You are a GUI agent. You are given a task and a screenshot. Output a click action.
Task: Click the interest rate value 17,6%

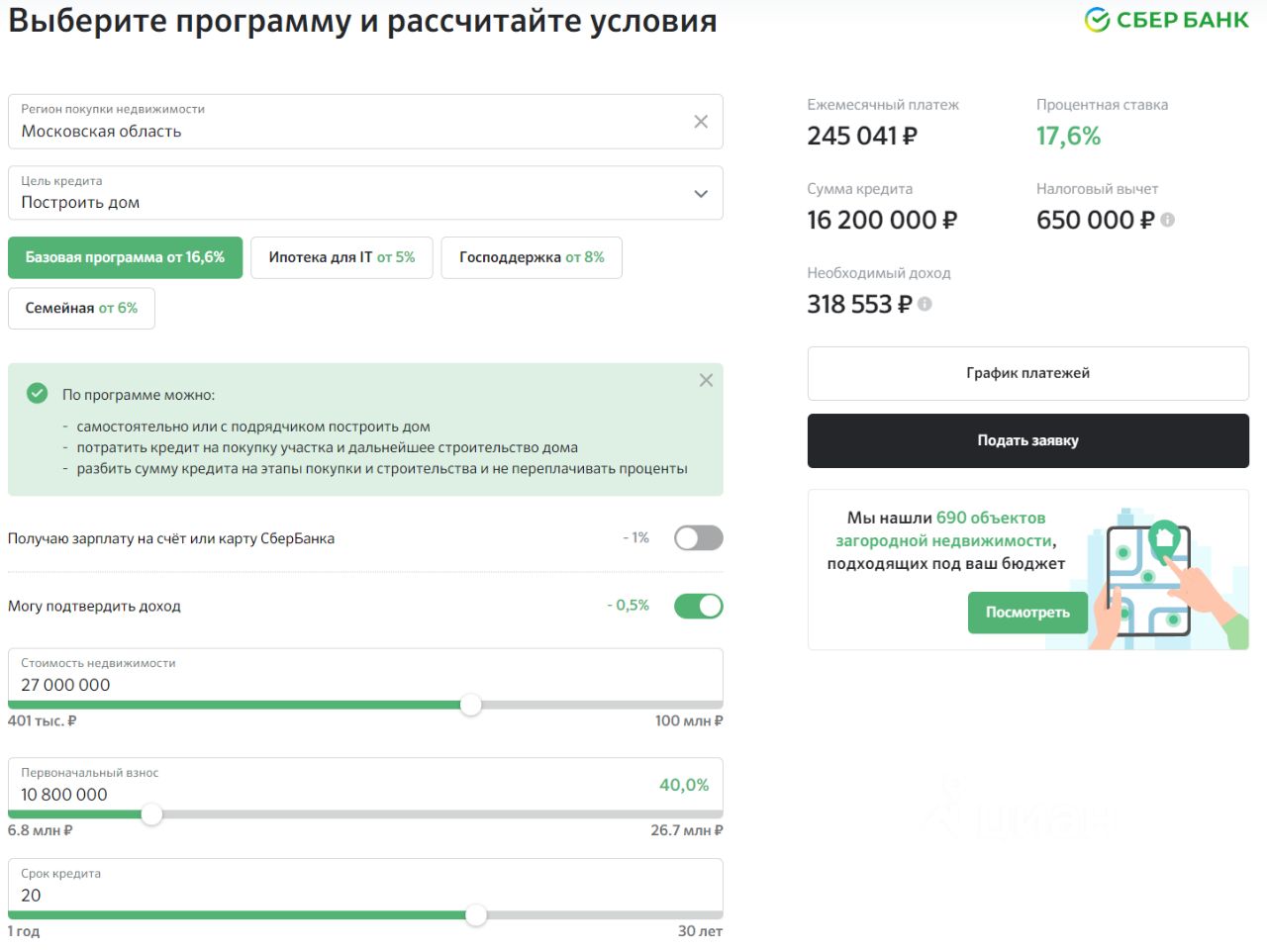pos(1068,136)
